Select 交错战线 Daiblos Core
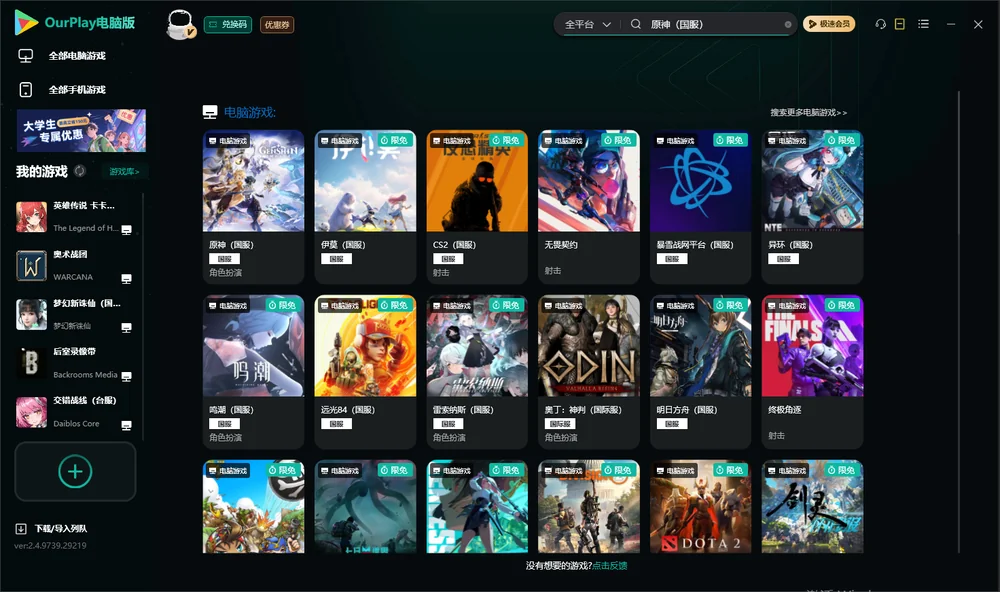This screenshot has height=592, width=1000. click(x=75, y=412)
